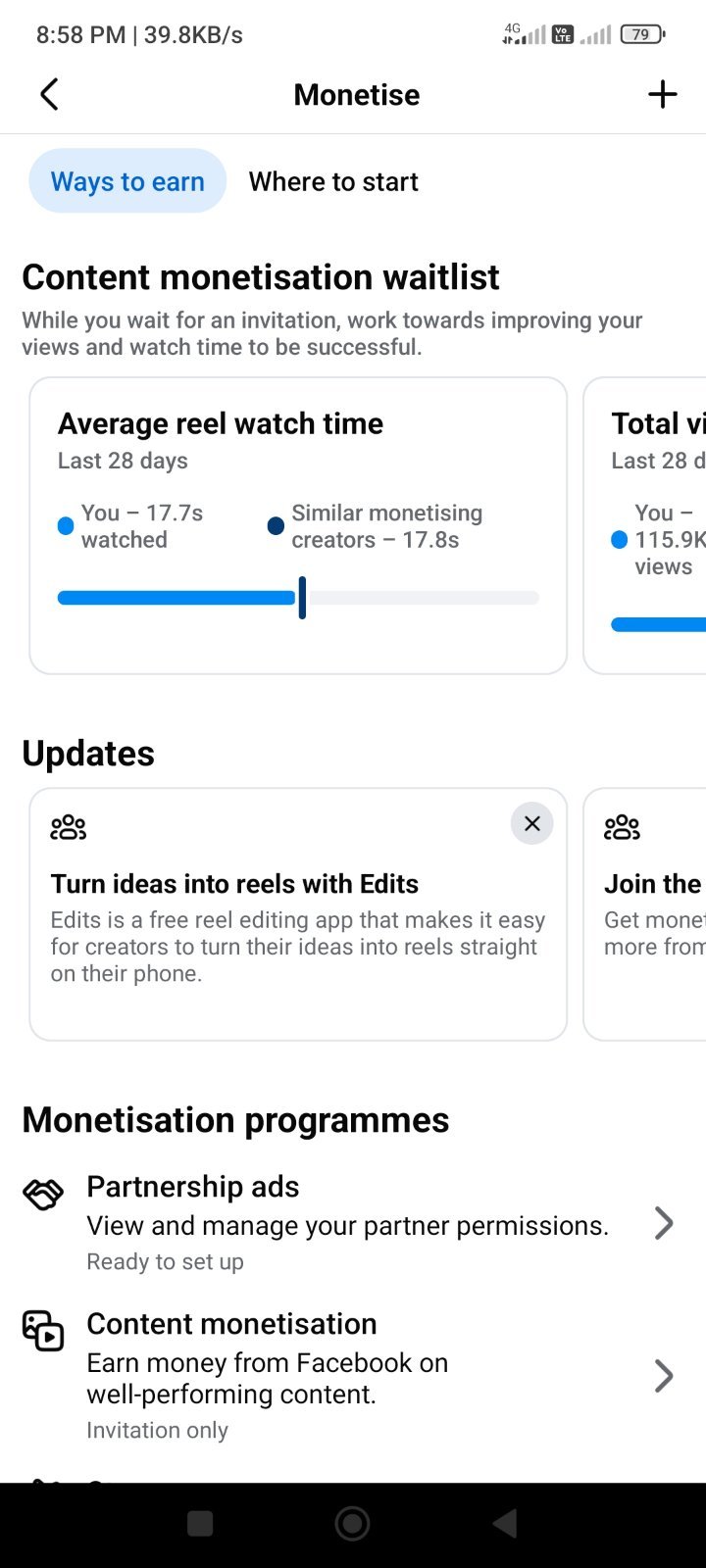
Task: Open the Average reel watch time card
Action: tap(298, 525)
